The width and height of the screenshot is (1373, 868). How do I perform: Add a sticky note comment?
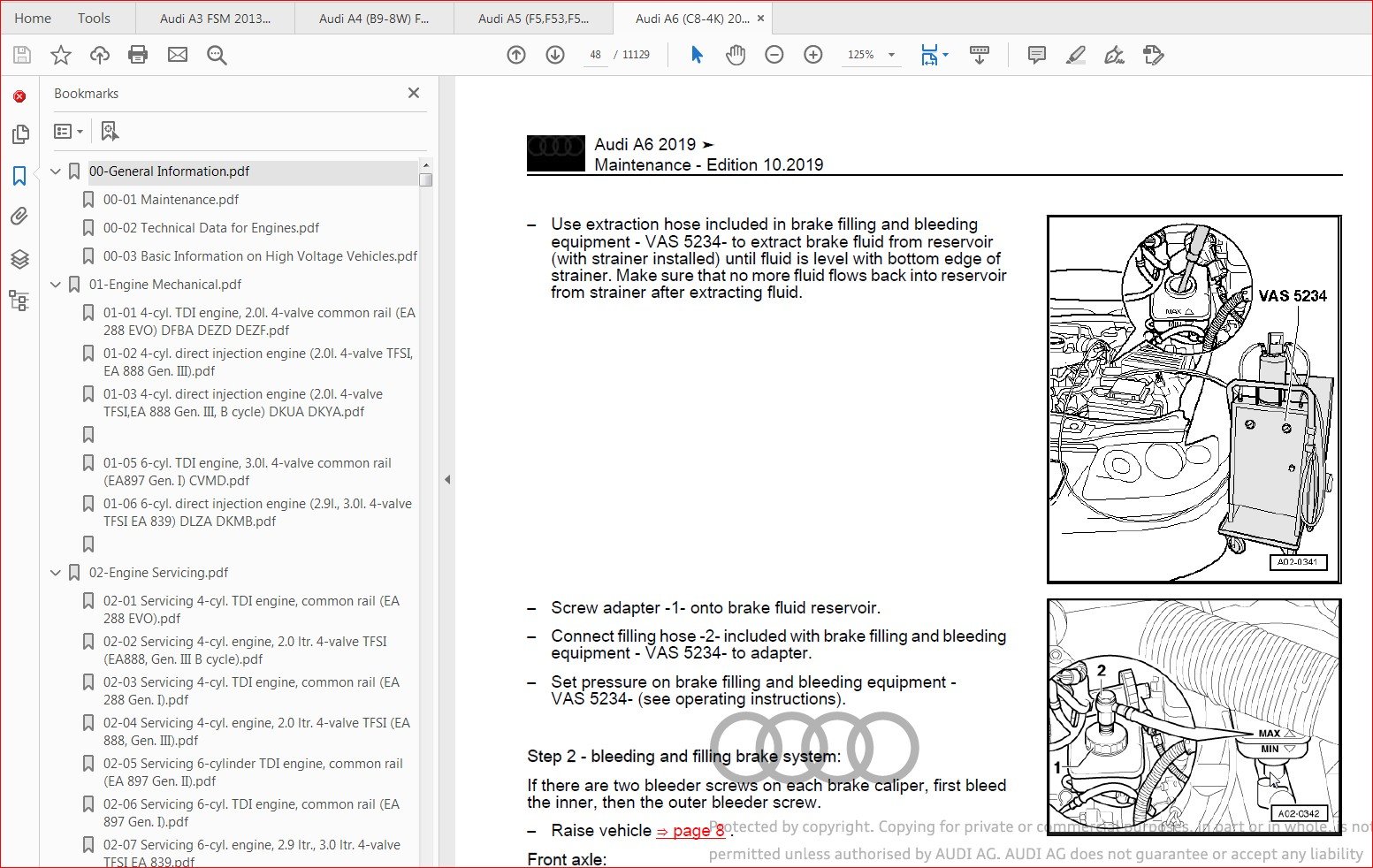(1037, 55)
